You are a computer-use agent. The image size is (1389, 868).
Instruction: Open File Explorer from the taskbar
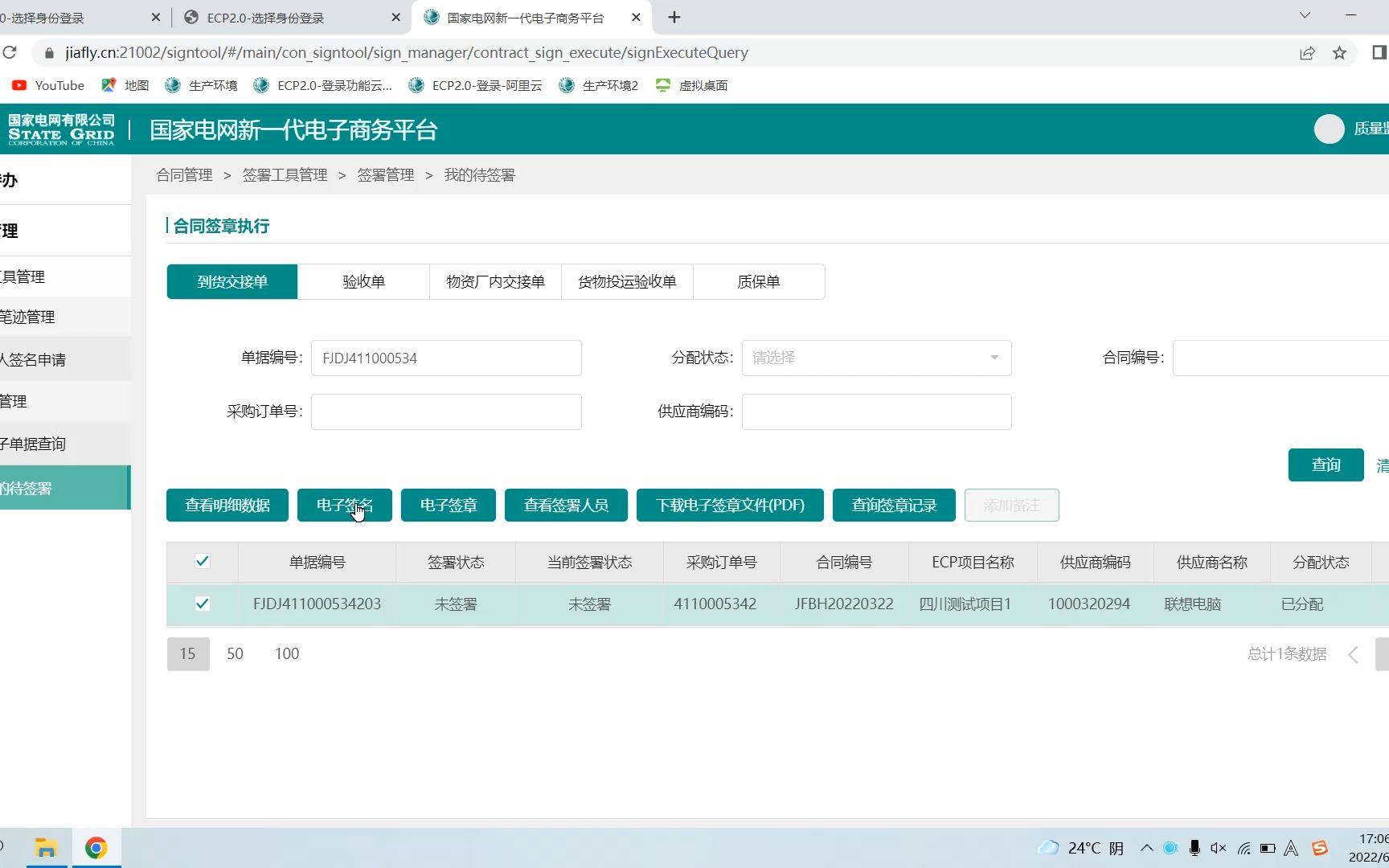[46, 847]
